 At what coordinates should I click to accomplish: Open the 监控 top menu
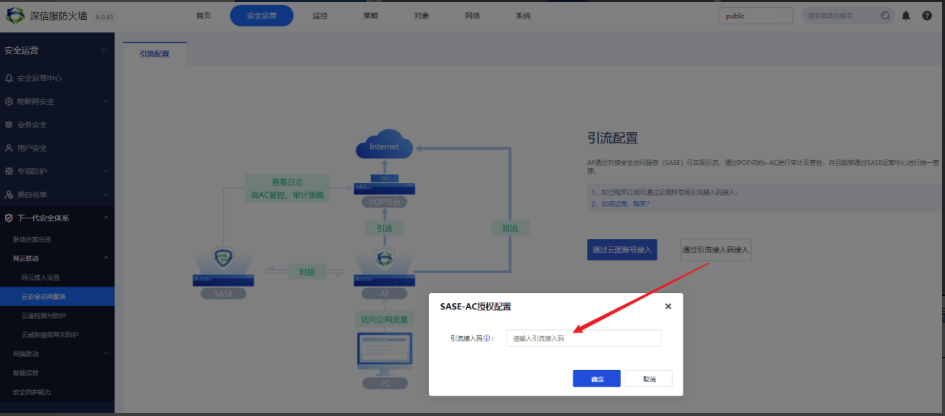point(320,16)
